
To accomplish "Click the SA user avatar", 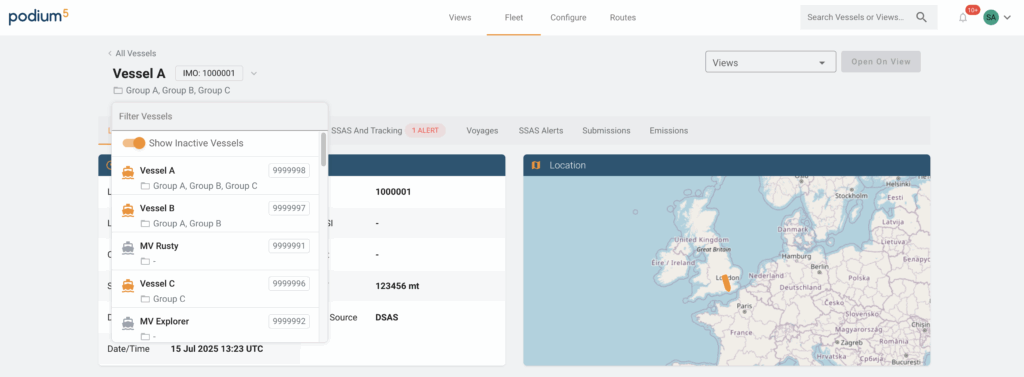I will (x=991, y=18).
